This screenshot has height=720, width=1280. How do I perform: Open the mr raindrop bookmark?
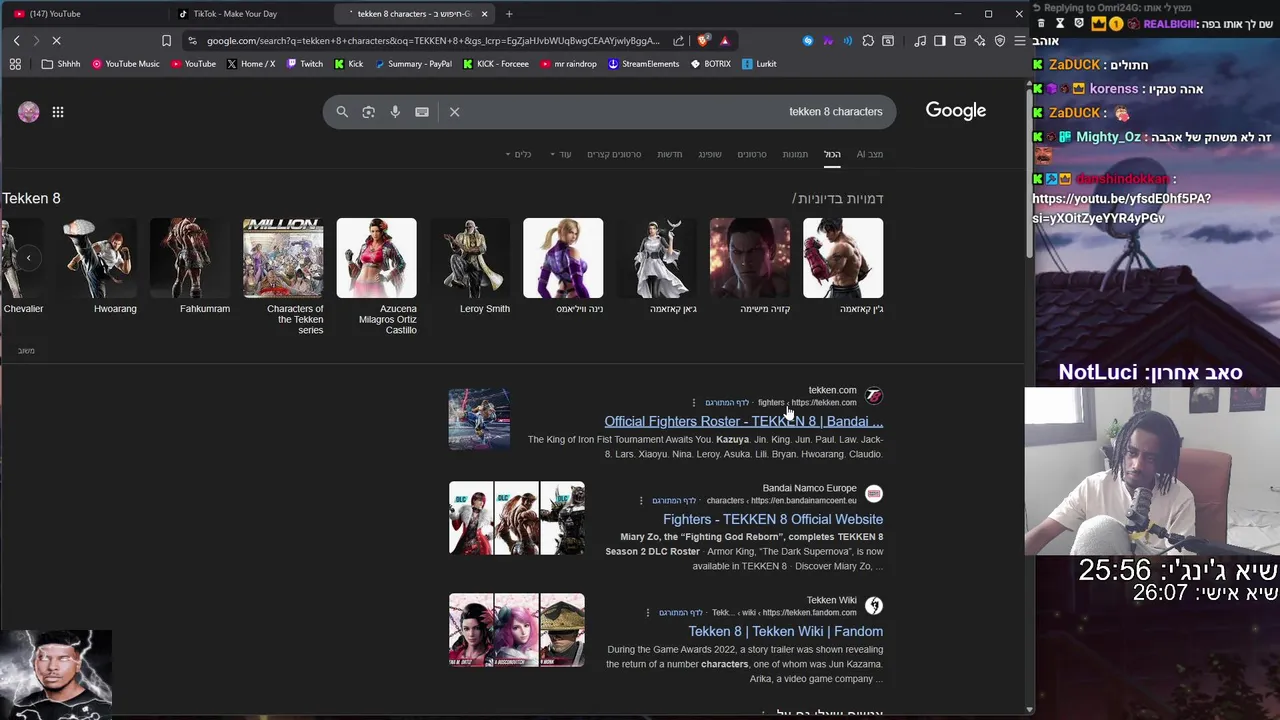[568, 64]
